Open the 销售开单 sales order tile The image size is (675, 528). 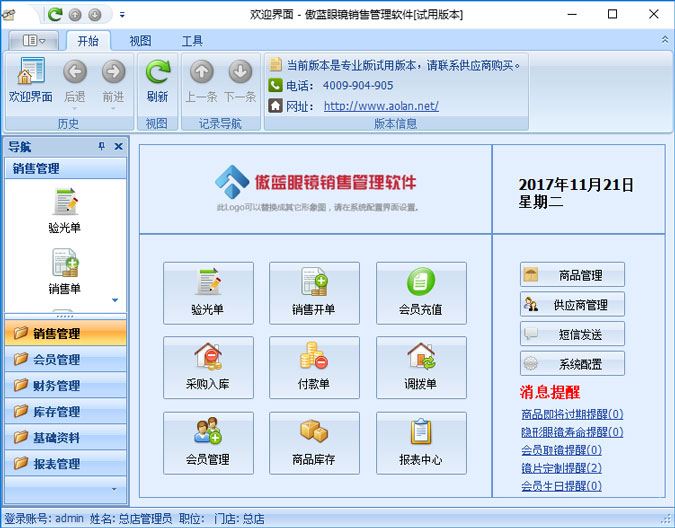pos(314,292)
